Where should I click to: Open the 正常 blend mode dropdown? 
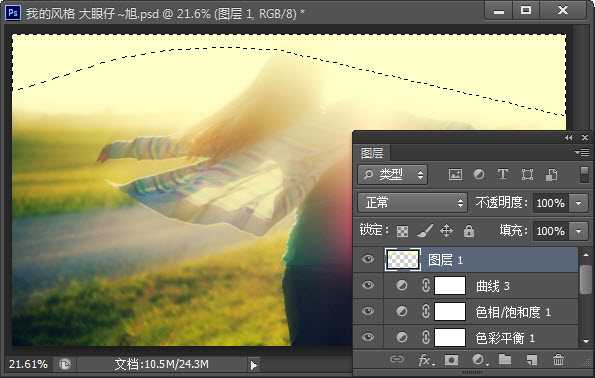point(412,203)
